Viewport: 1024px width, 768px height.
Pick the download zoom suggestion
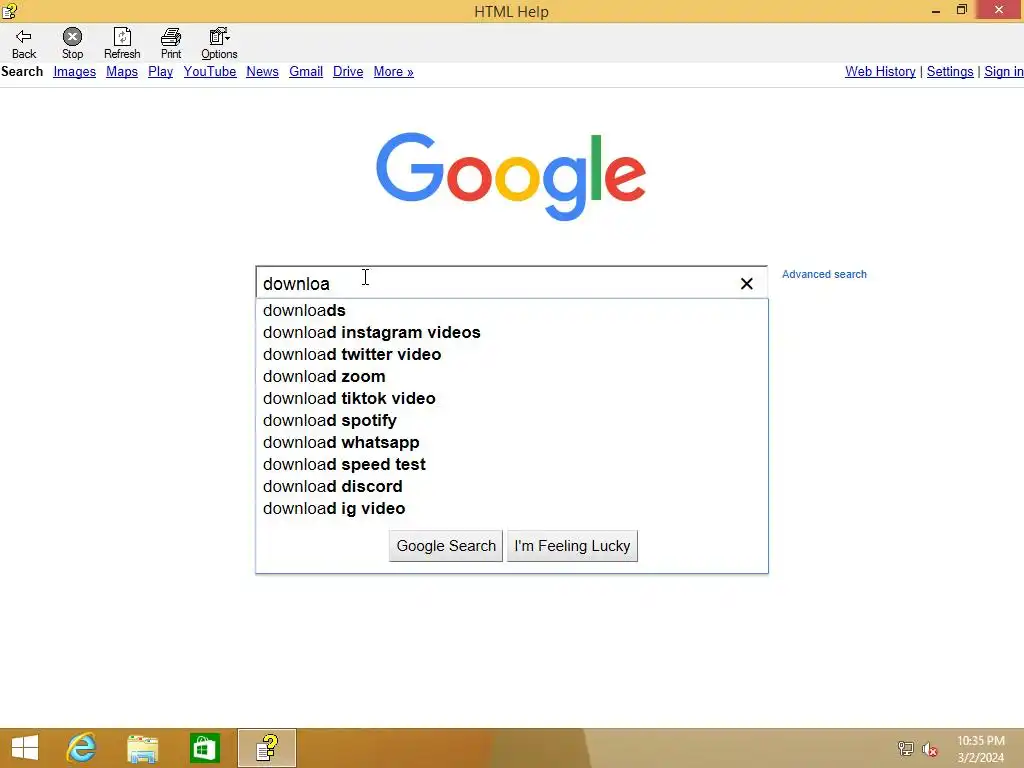pyautogui.click(x=512, y=377)
